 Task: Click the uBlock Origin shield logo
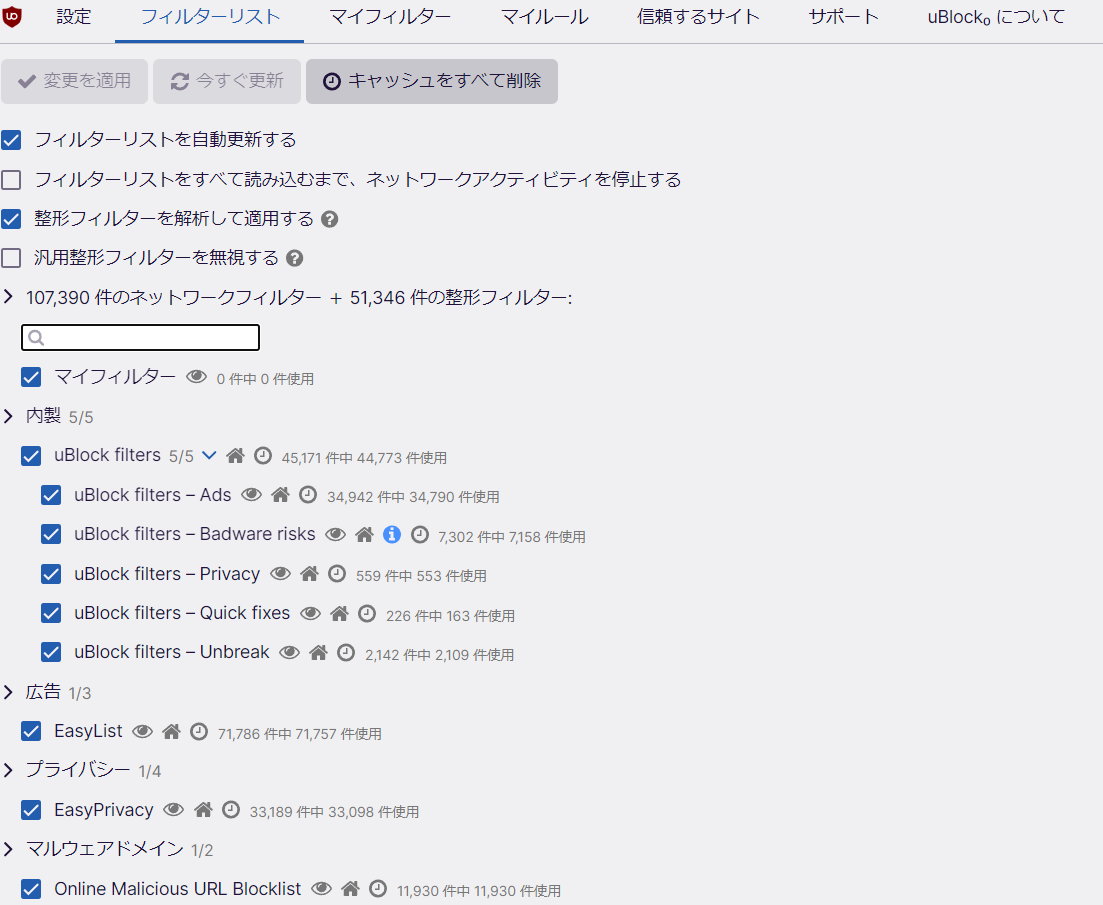[12, 17]
